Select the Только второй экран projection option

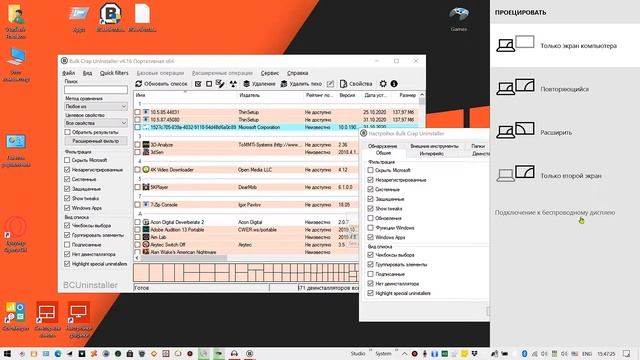(x=565, y=176)
